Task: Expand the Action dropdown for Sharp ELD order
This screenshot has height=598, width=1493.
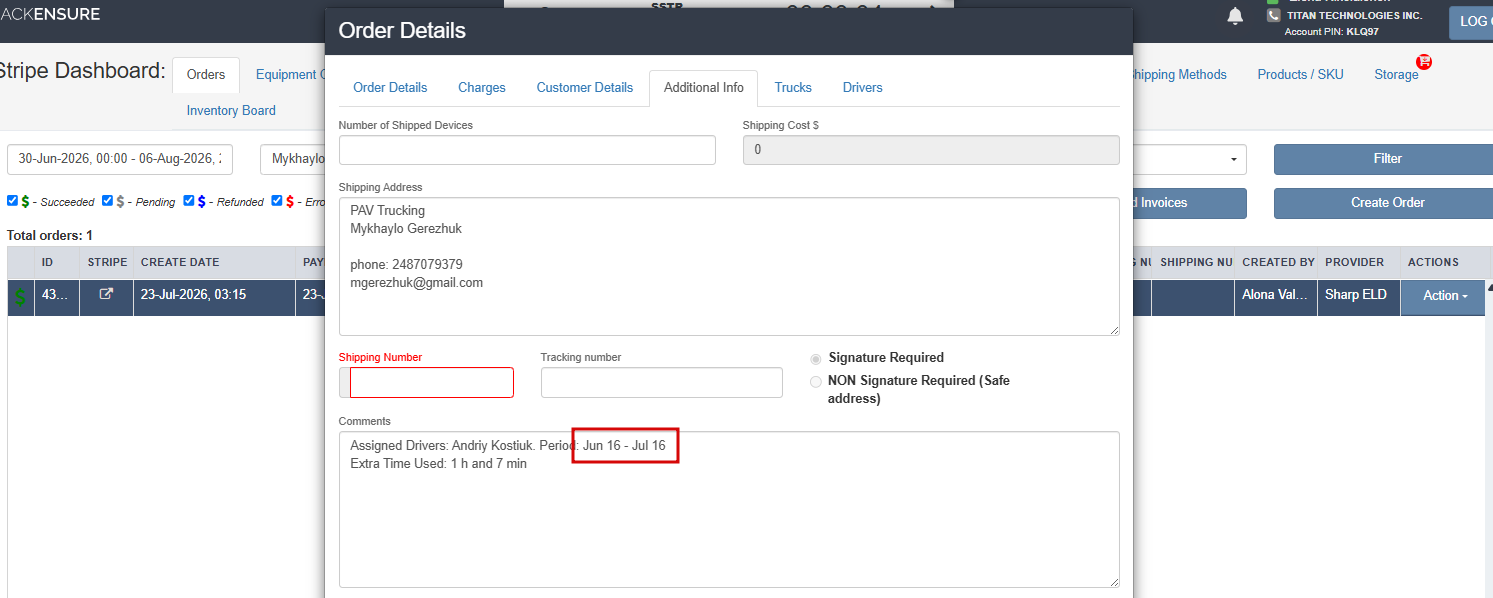Action: pos(1442,297)
